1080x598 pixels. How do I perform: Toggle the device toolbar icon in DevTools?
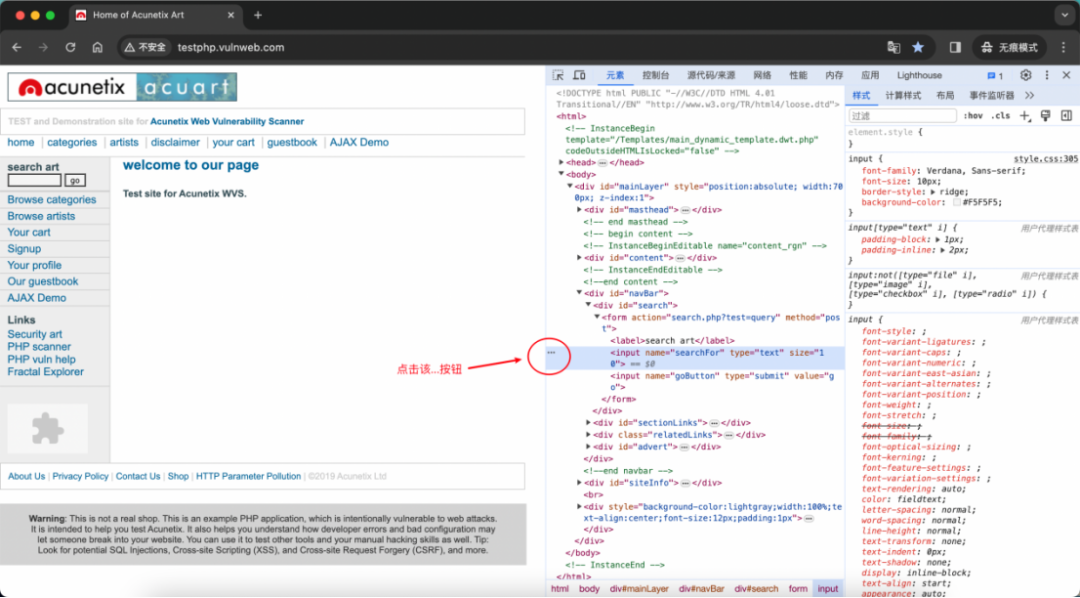[x=579, y=75]
